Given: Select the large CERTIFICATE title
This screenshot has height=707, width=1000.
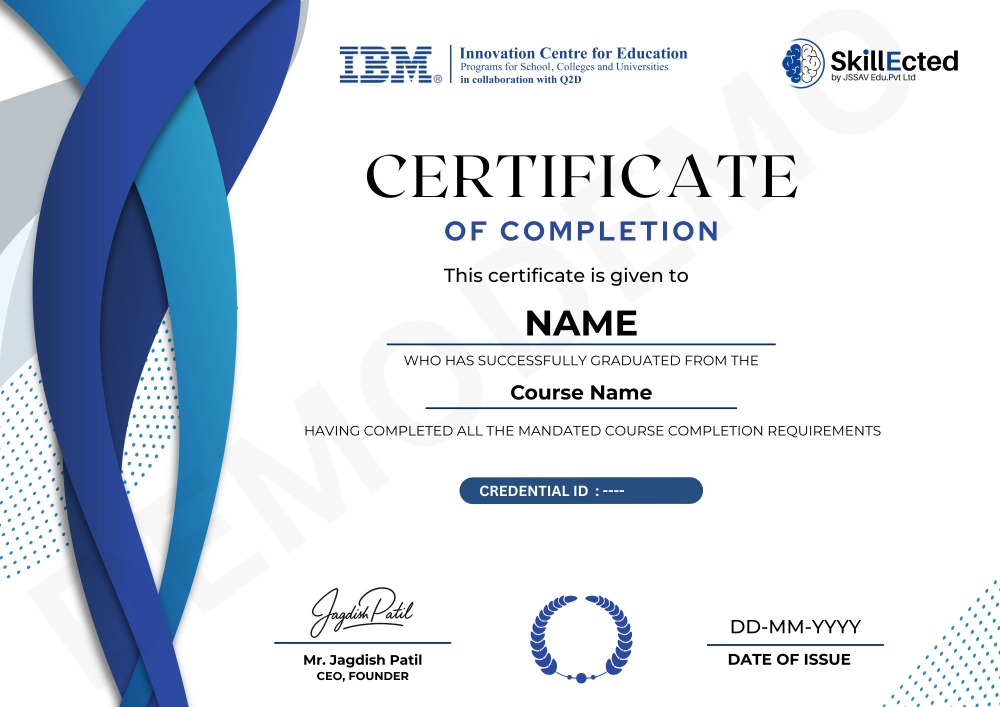Looking at the screenshot, I should (582, 176).
